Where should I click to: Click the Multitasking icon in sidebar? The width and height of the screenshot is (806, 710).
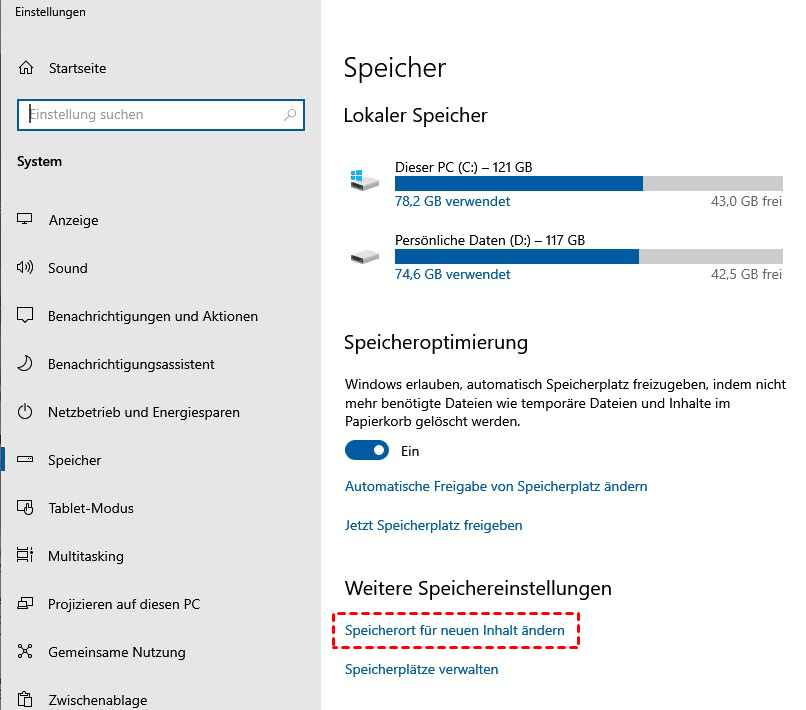(x=25, y=556)
